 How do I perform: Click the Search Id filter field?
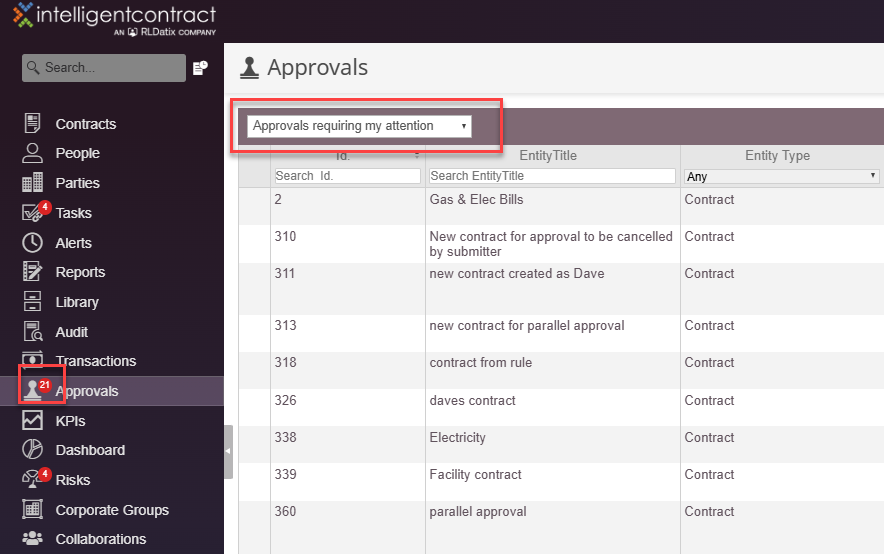347,176
